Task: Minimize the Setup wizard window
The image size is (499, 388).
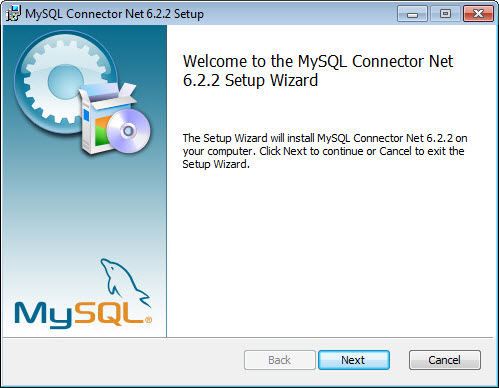Action: click(412, 14)
